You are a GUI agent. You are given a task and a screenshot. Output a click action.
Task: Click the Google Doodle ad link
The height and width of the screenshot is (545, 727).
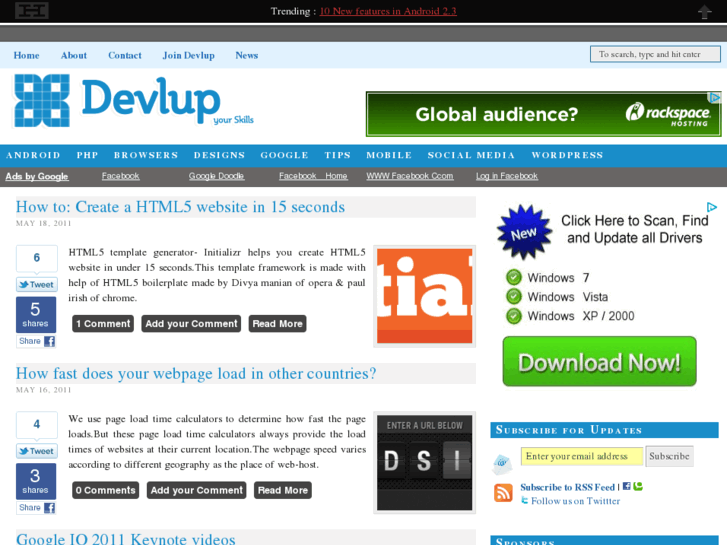[217, 176]
